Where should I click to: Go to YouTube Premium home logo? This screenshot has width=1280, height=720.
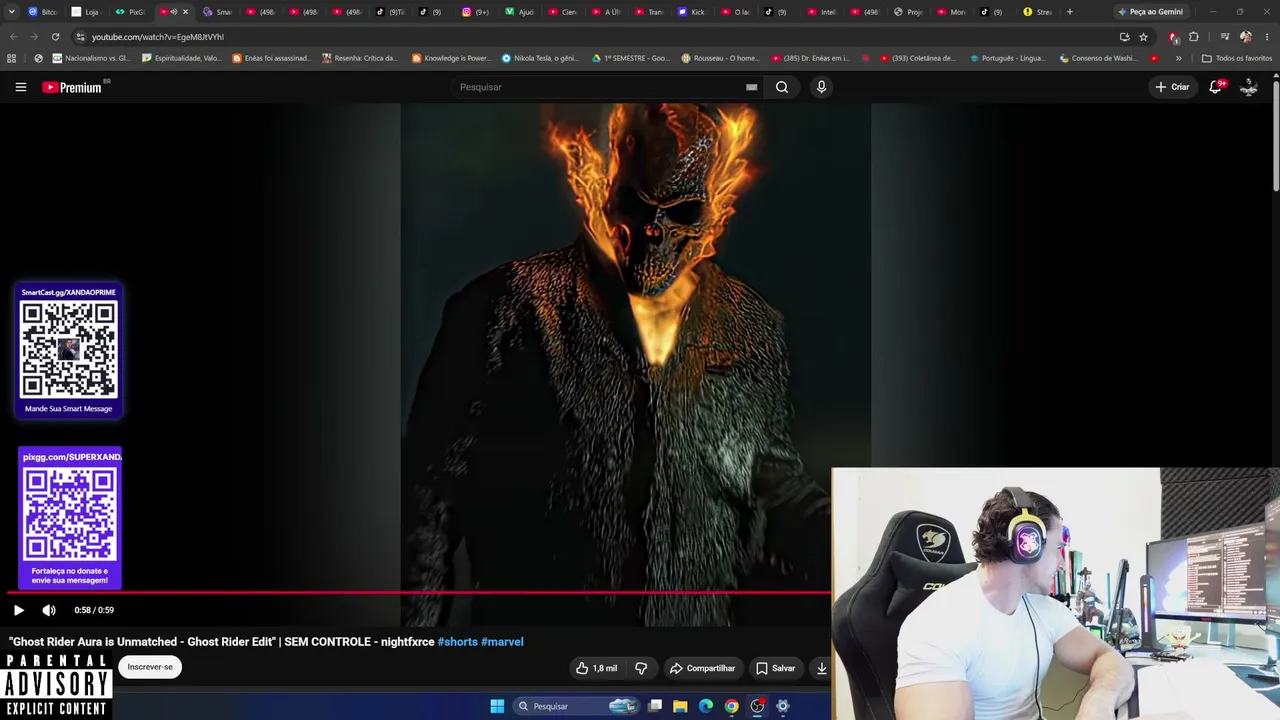72,87
